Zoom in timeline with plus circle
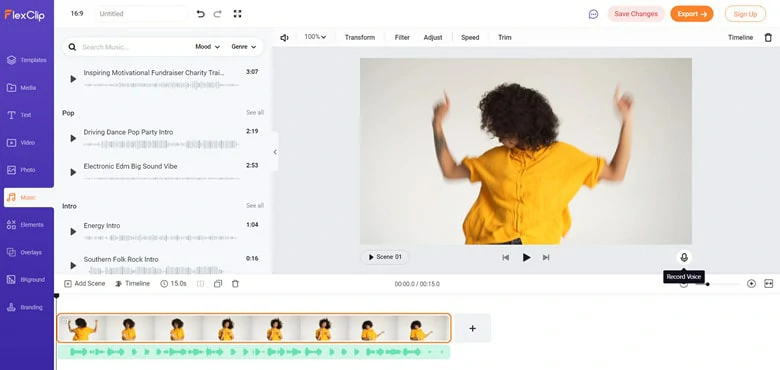Viewport: 780px width, 370px height. [x=751, y=283]
